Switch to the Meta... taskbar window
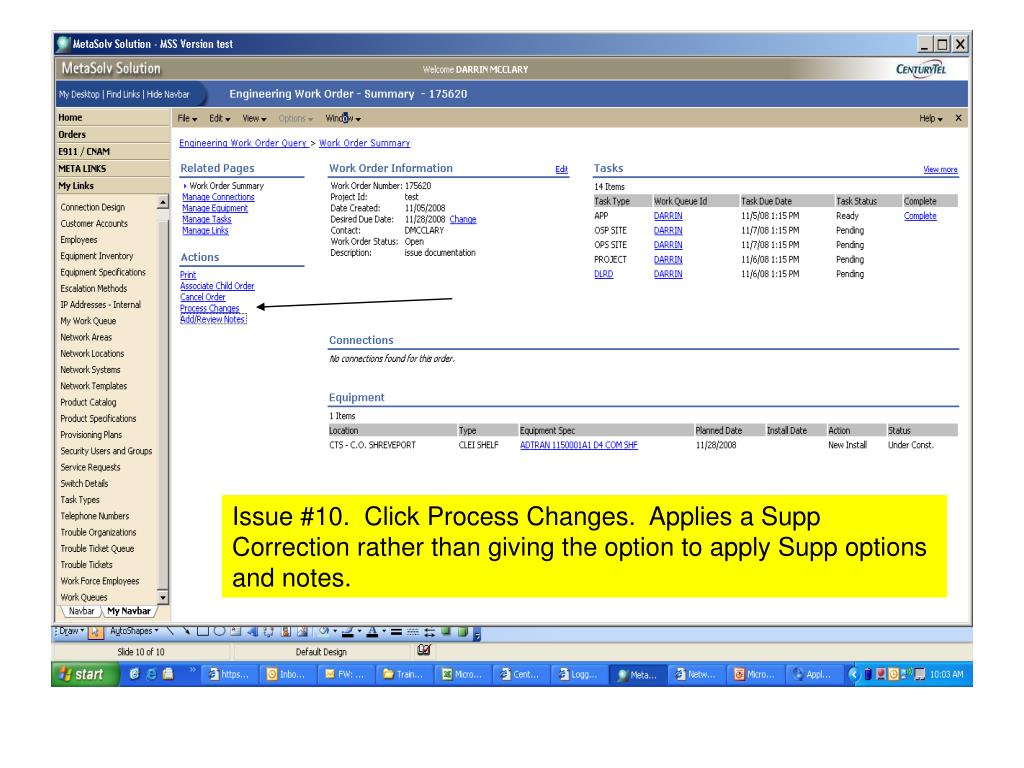Image resolution: width=1024 pixels, height=768 pixels. coord(637,675)
